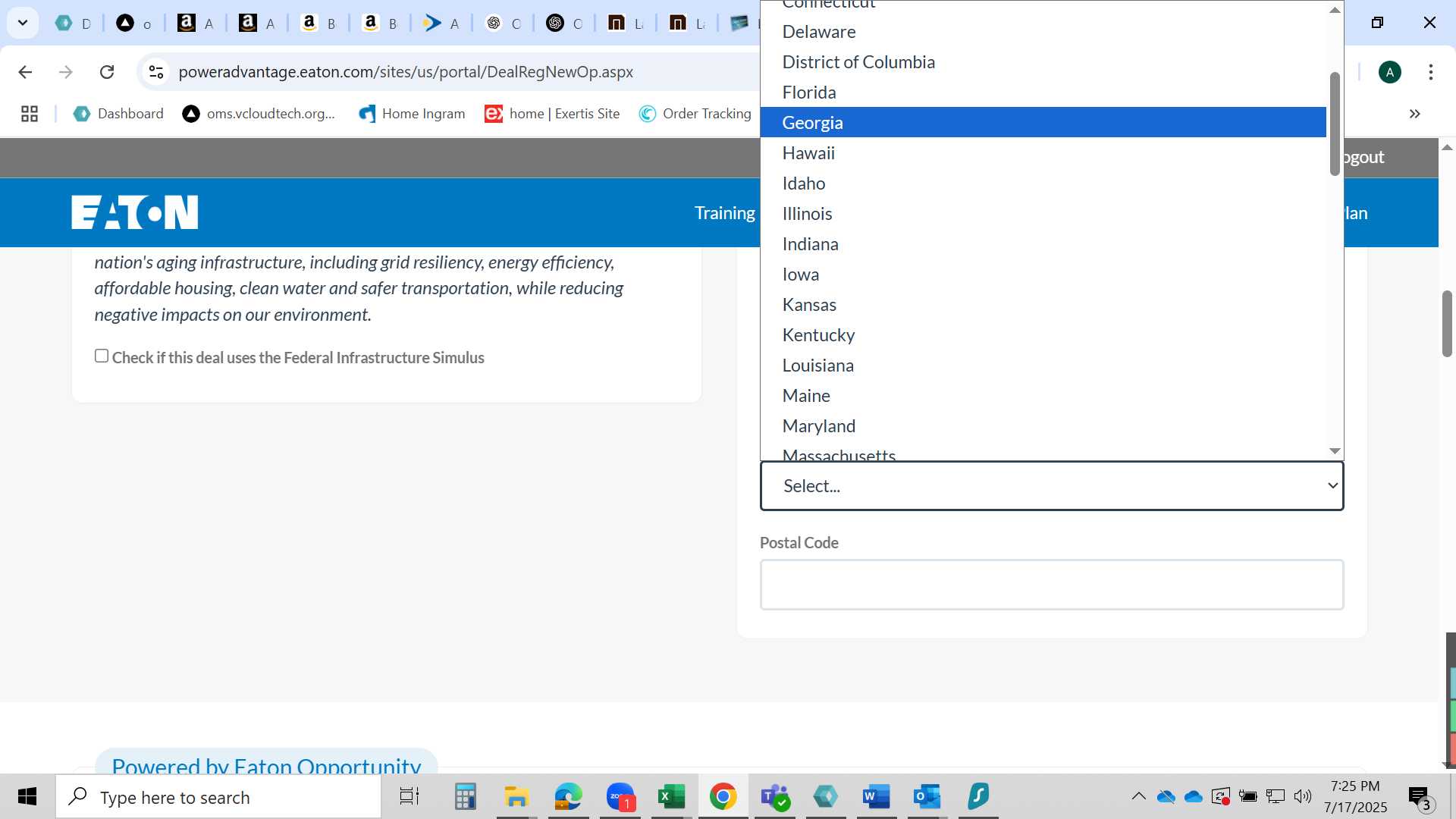Open the Home Ingram bookmark
1456x819 pixels.
(412, 114)
